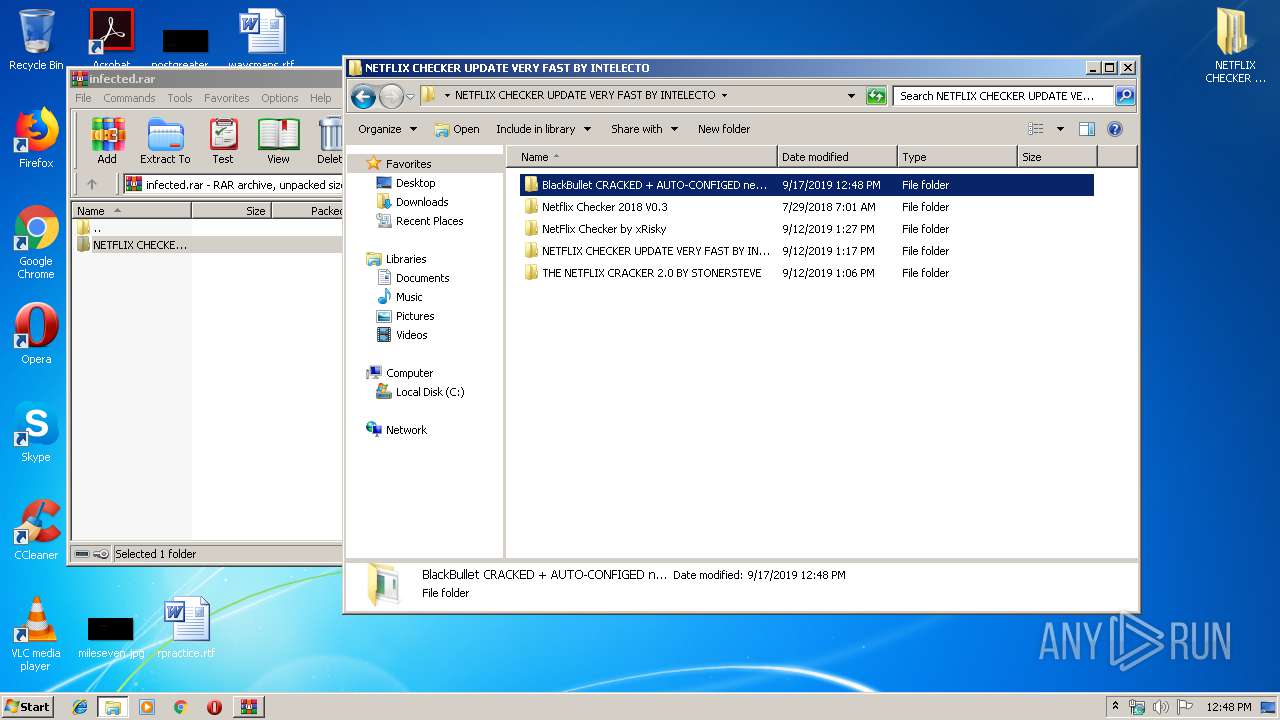Click the Explorer Back arrow button
This screenshot has height=720, width=1280.
click(x=364, y=96)
